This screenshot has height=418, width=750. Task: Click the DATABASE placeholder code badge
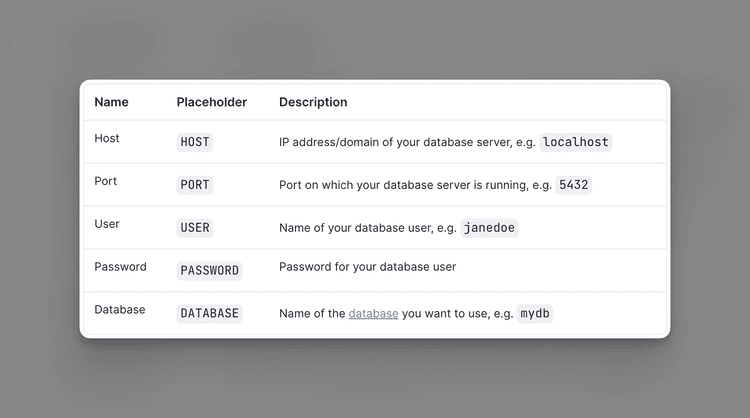point(210,313)
